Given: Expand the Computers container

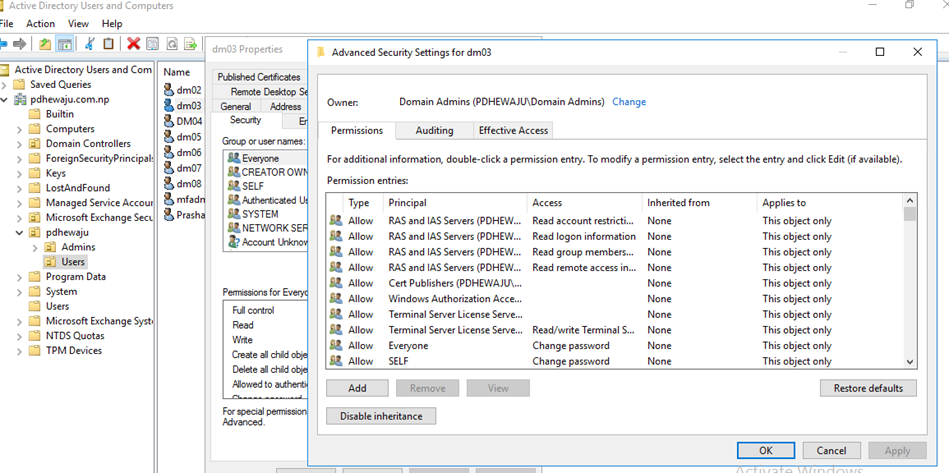Looking at the screenshot, I should pyautogui.click(x=19, y=129).
